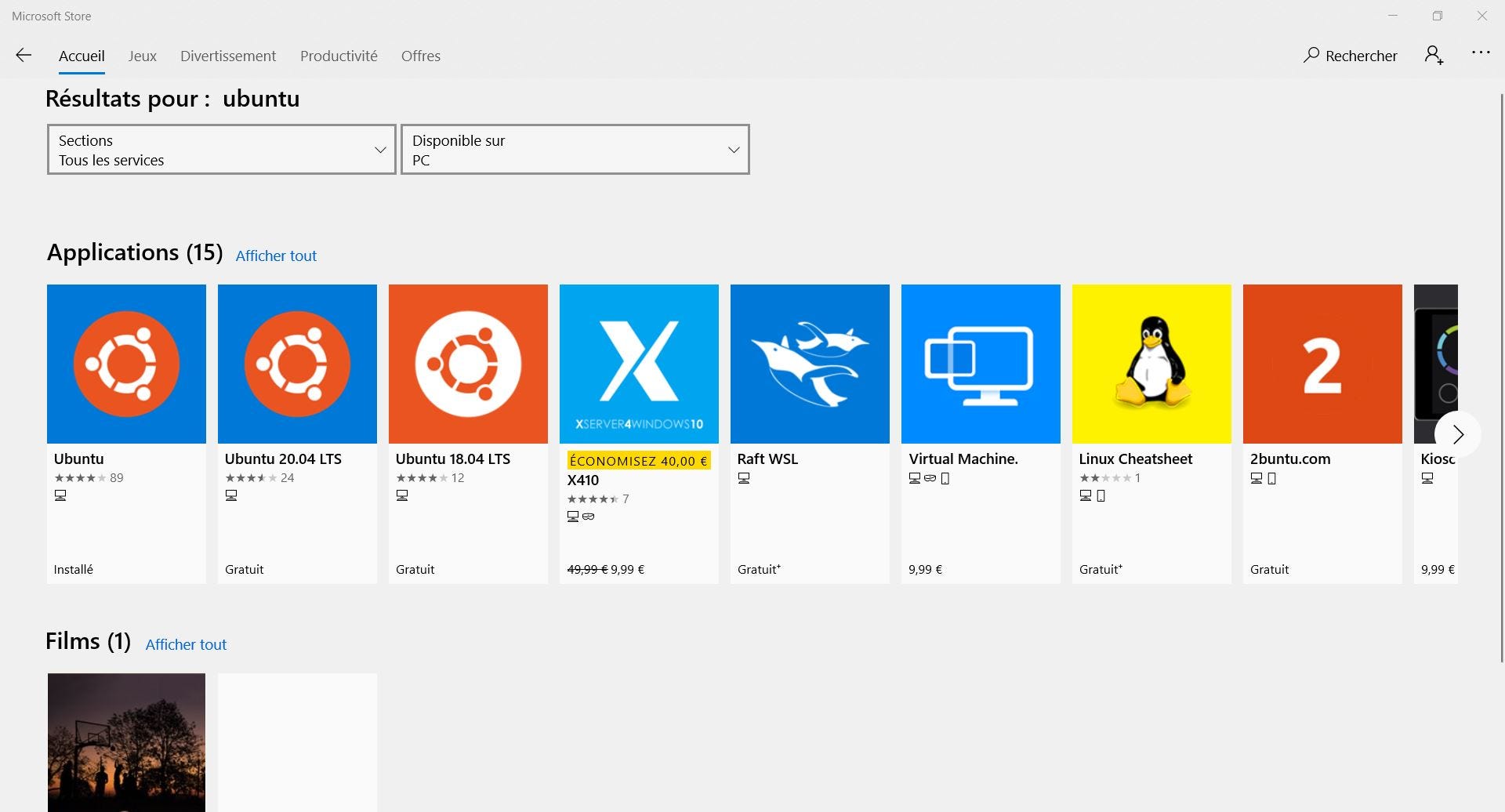Click the 9,99 € price on Virtual Machine
1505x812 pixels.
point(926,570)
